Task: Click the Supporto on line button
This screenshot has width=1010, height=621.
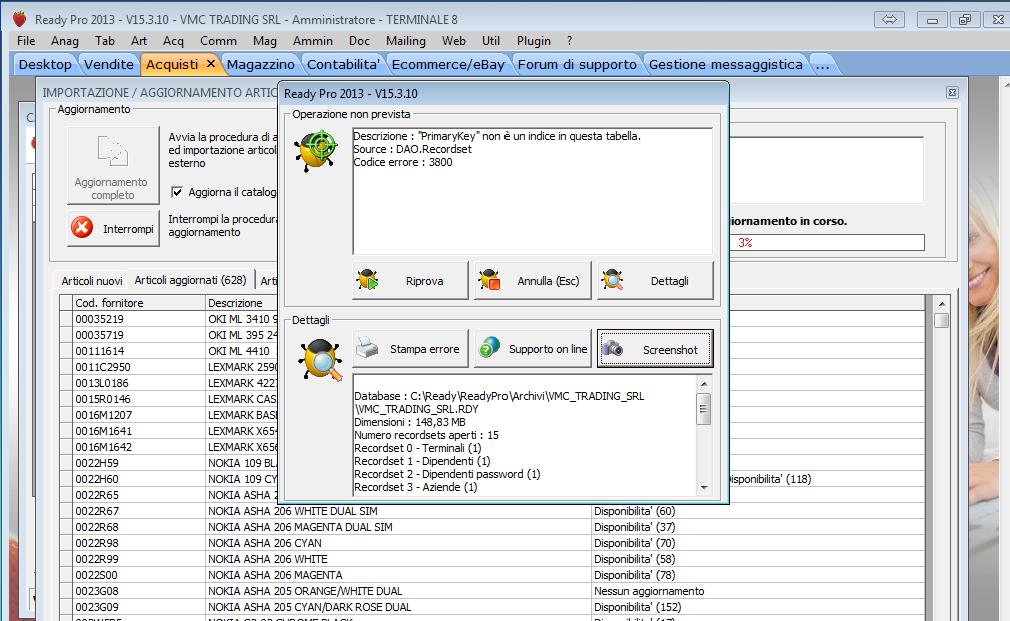Action: (x=533, y=349)
